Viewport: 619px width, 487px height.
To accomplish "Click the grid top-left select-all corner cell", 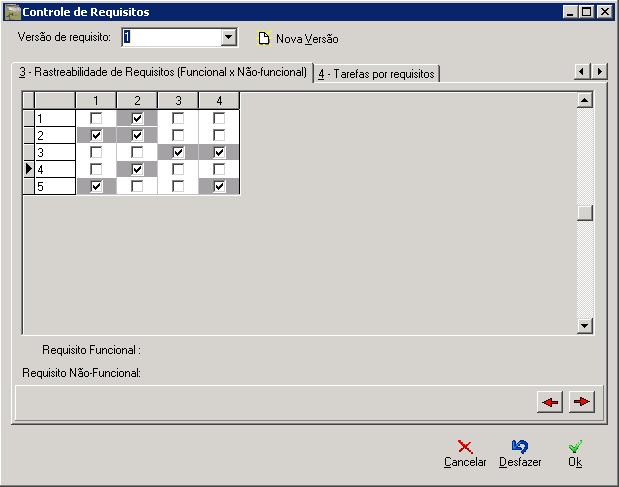I will click(x=28, y=101).
